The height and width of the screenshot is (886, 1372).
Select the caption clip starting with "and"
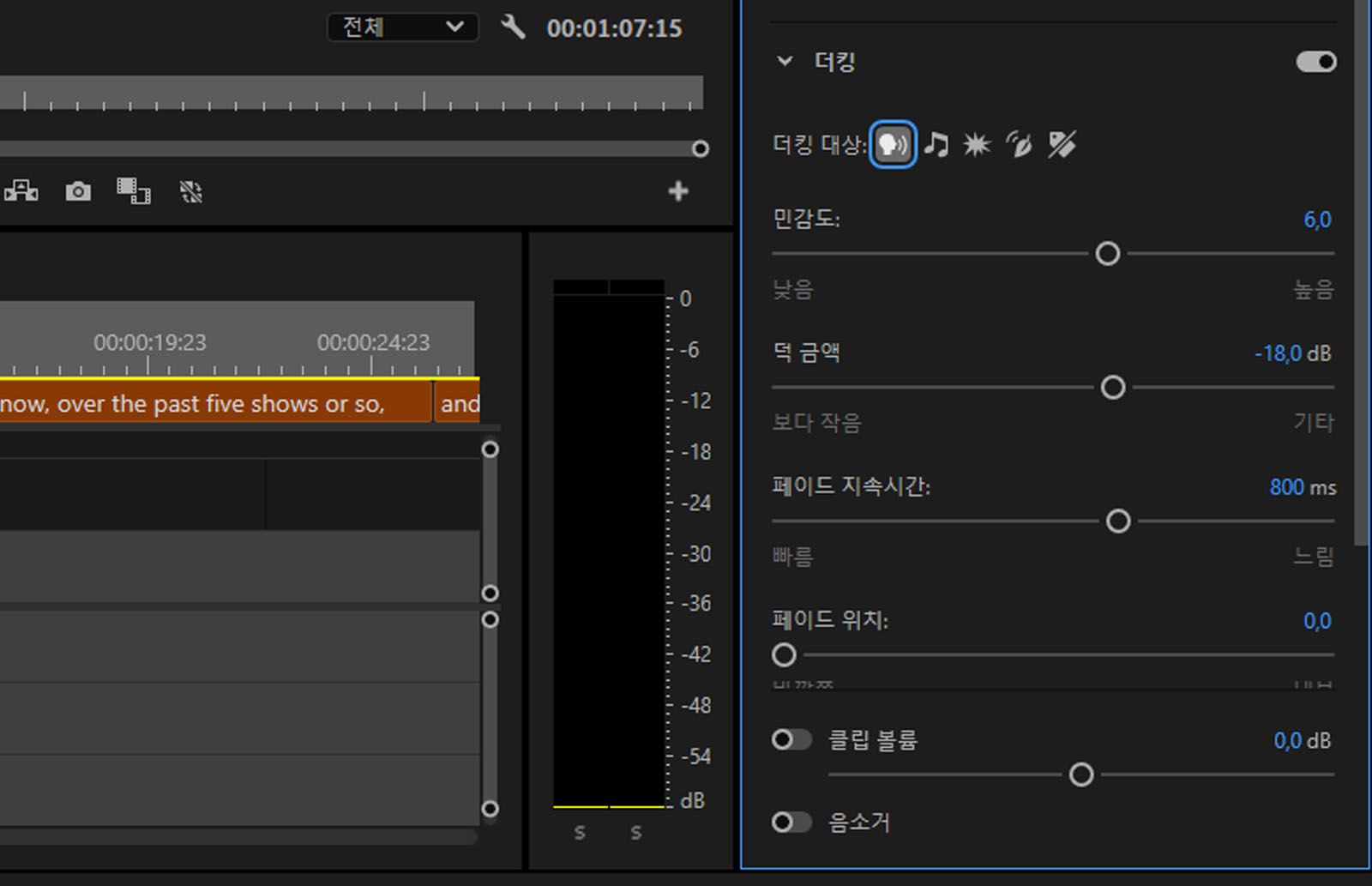point(458,403)
